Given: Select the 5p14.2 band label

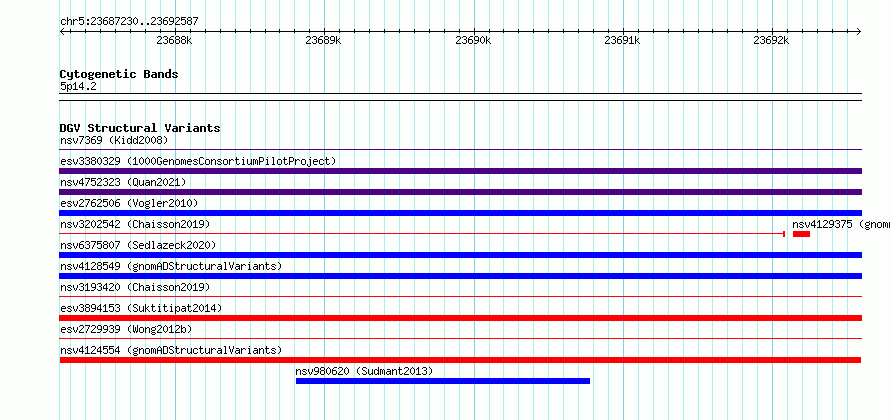Looking at the screenshot, I should [x=78, y=87].
